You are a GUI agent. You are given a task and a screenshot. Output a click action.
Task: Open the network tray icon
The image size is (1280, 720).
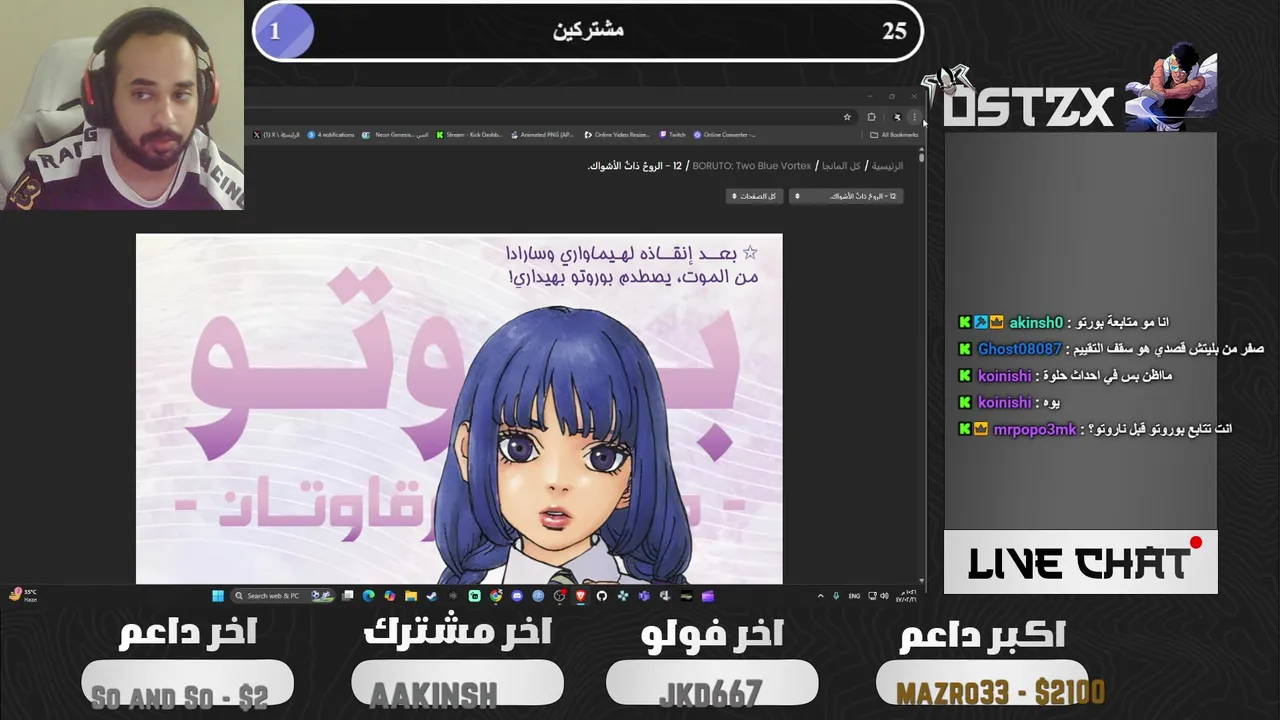pyautogui.click(x=872, y=596)
